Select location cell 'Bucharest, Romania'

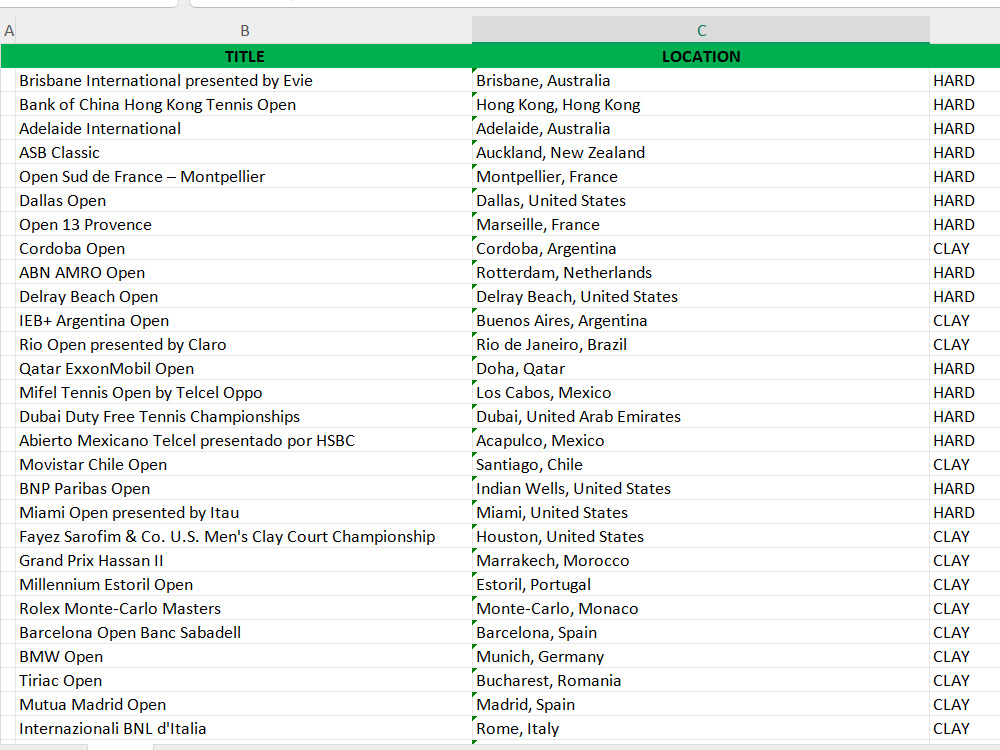click(x=701, y=680)
